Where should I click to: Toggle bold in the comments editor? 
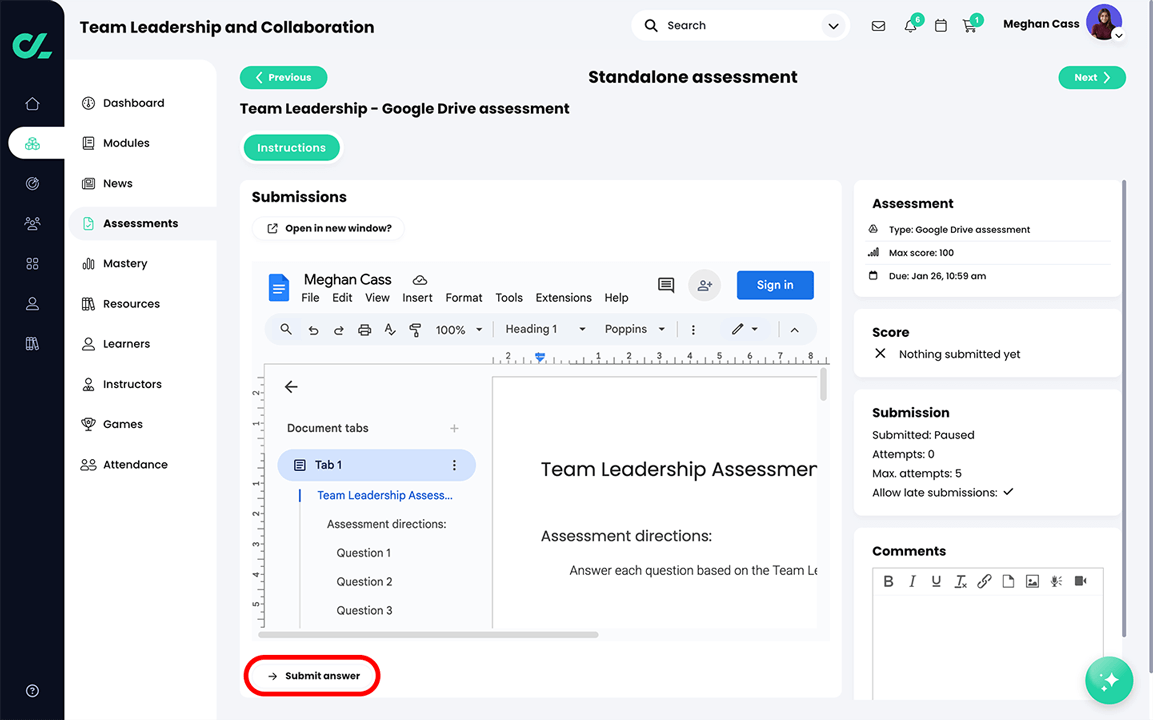click(x=888, y=580)
